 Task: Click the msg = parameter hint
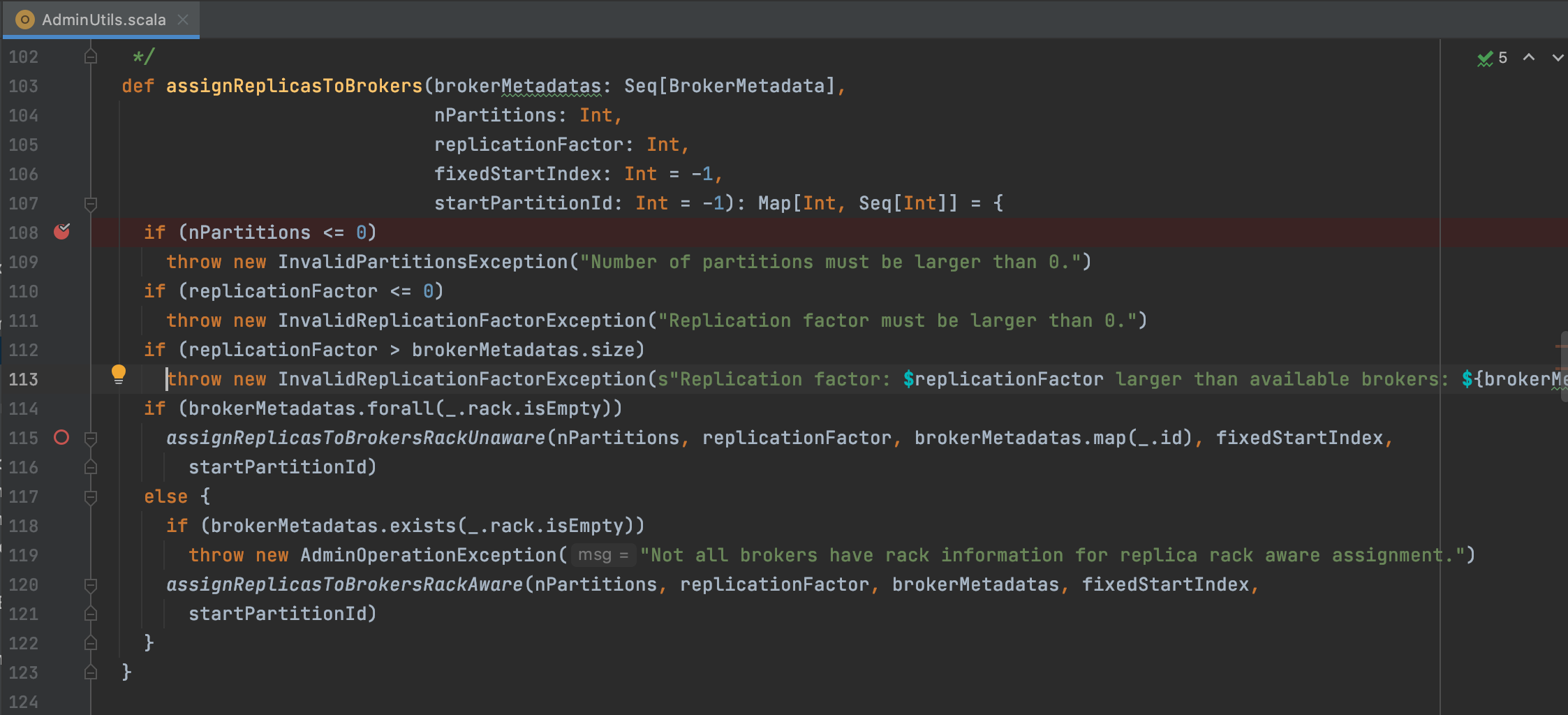tap(603, 555)
